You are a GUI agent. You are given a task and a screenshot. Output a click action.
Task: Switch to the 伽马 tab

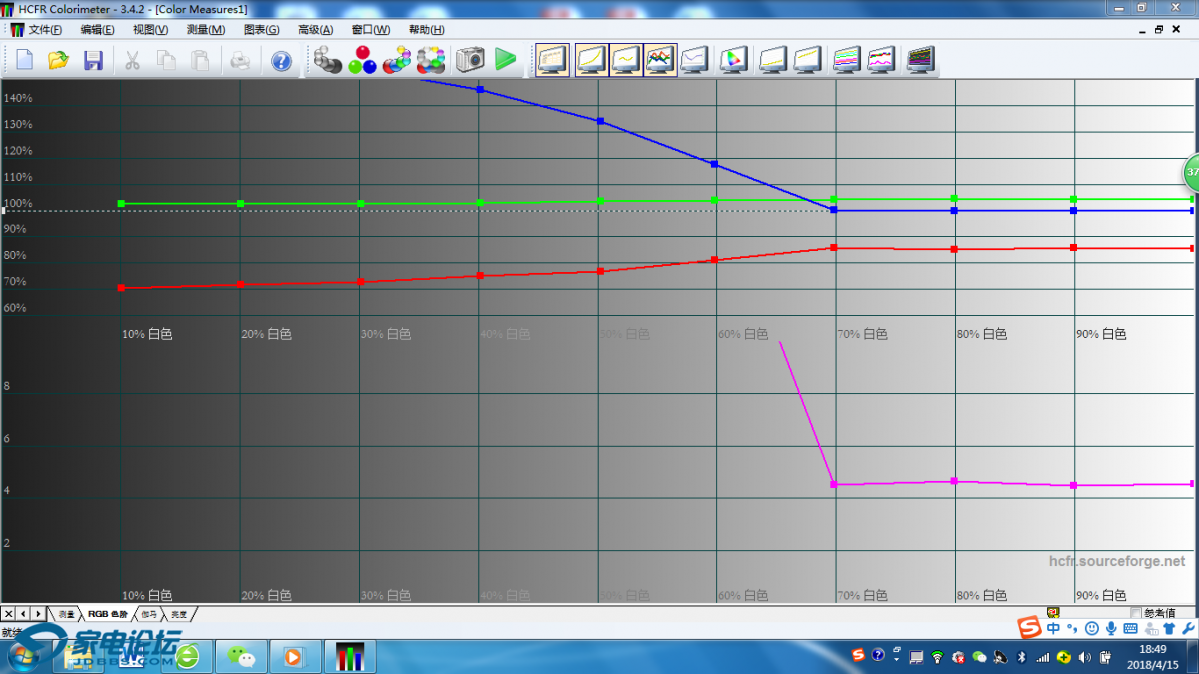click(149, 614)
